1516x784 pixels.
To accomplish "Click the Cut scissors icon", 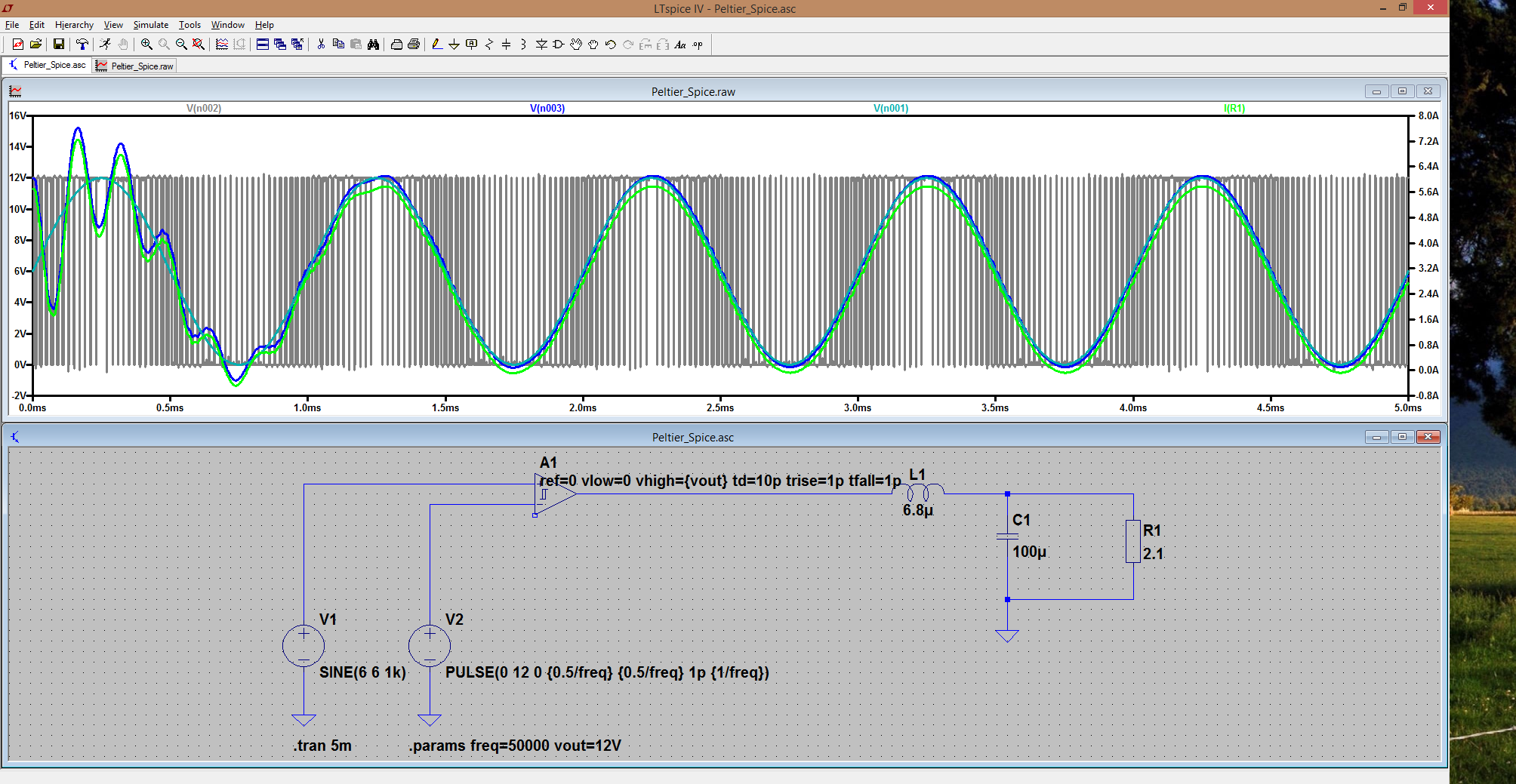I will (321, 45).
